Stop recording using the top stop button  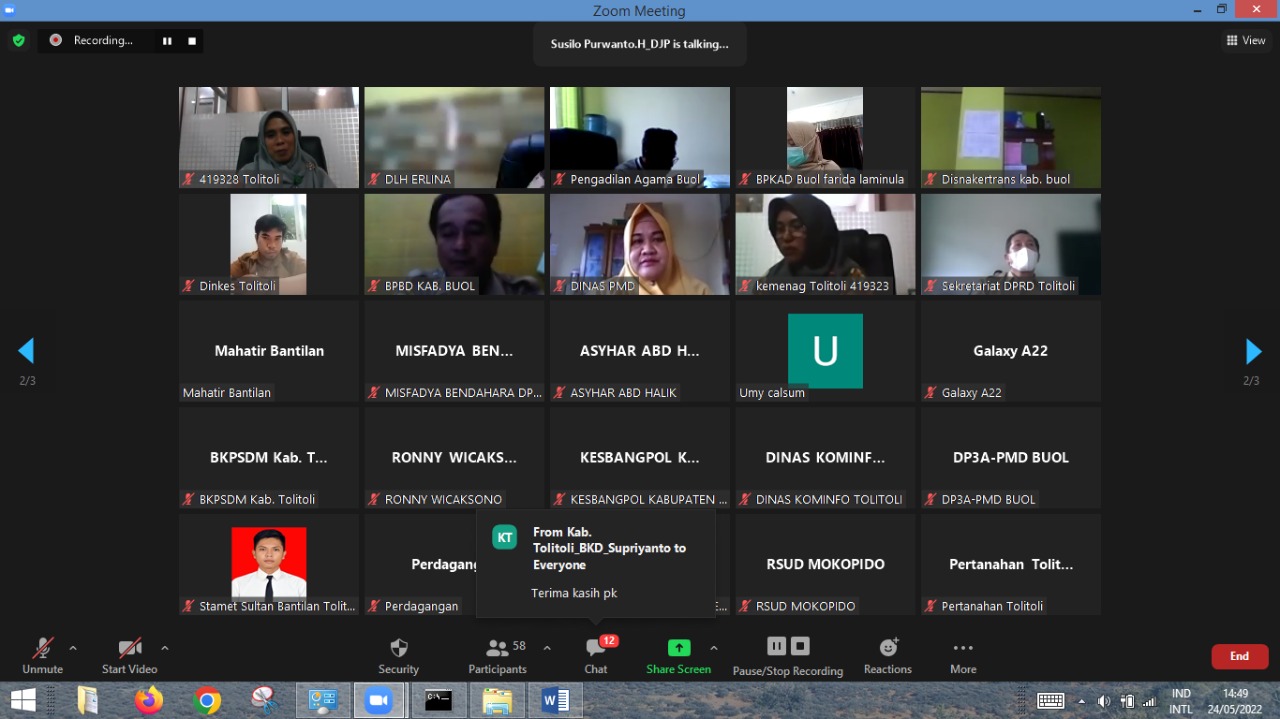point(192,41)
